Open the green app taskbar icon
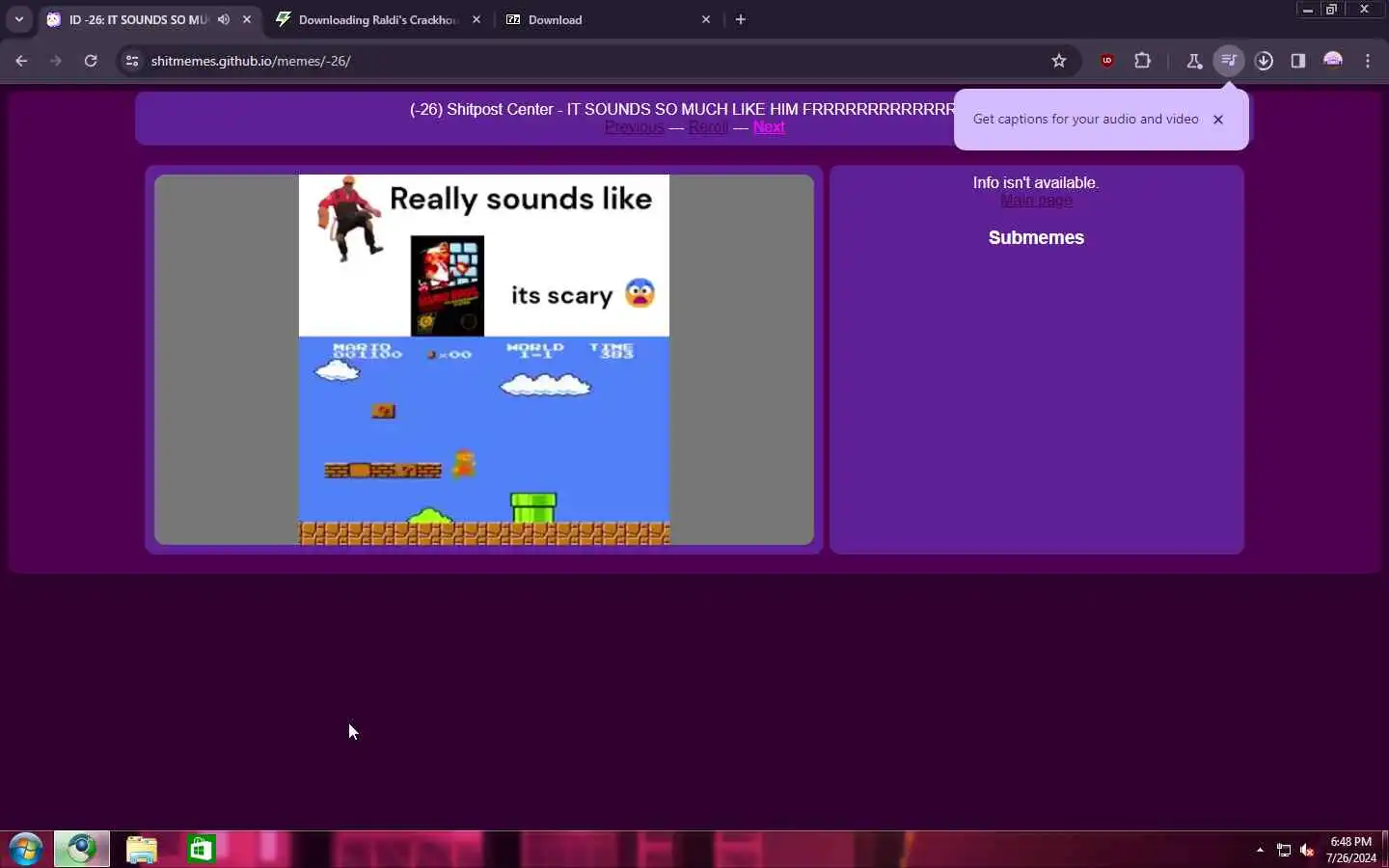The height and width of the screenshot is (868, 1389). coord(201,850)
